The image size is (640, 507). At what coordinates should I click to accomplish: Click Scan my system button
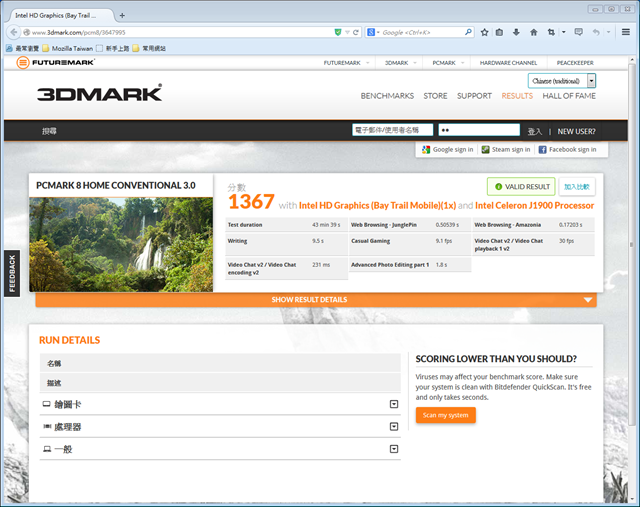pos(446,415)
